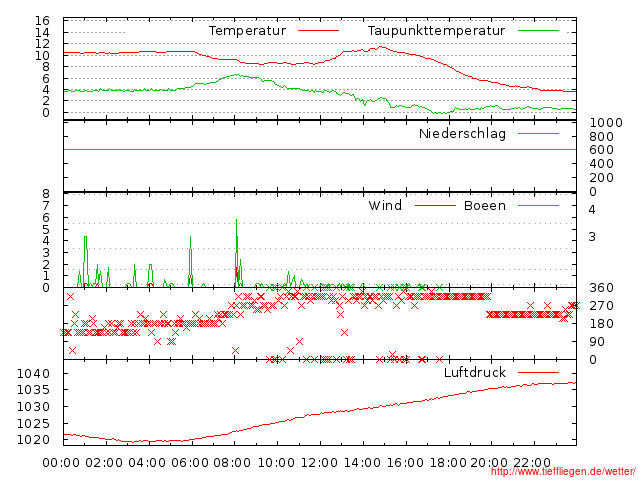Click the 06:00 time axis label
The width and height of the screenshot is (640, 480).
[x=190, y=462]
